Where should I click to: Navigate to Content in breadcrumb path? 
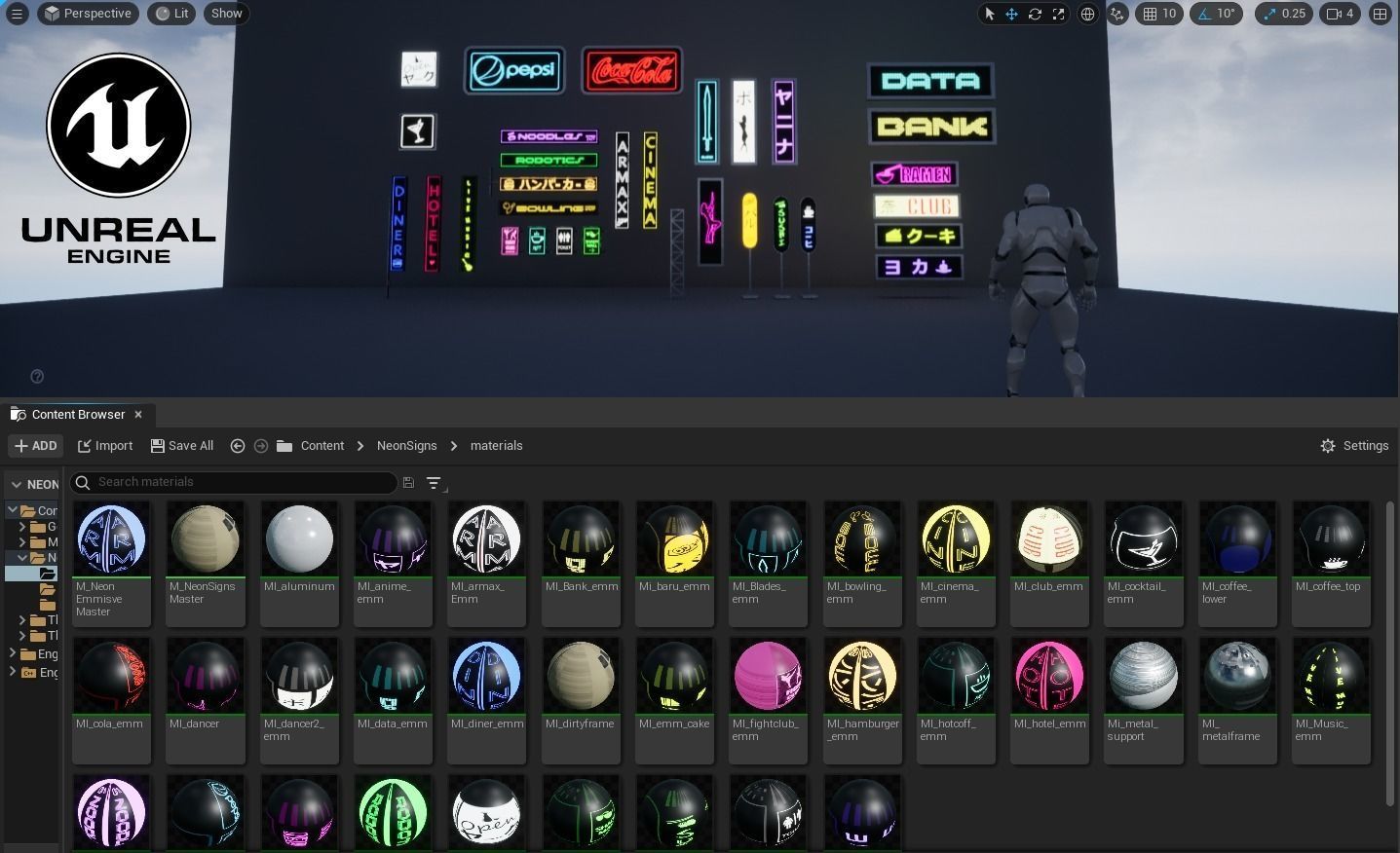pos(322,446)
